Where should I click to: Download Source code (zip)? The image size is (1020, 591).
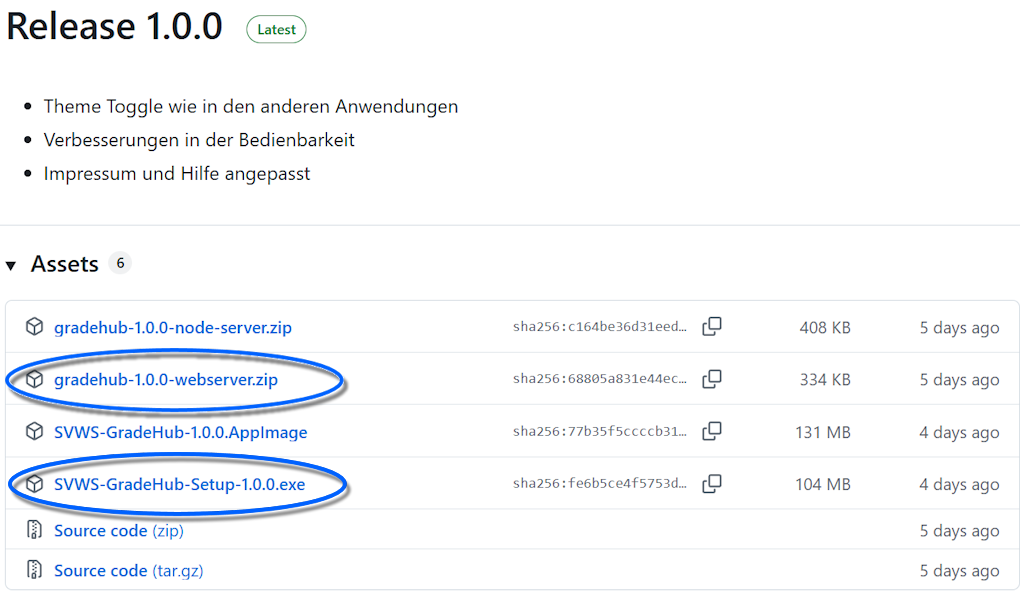[119, 531]
